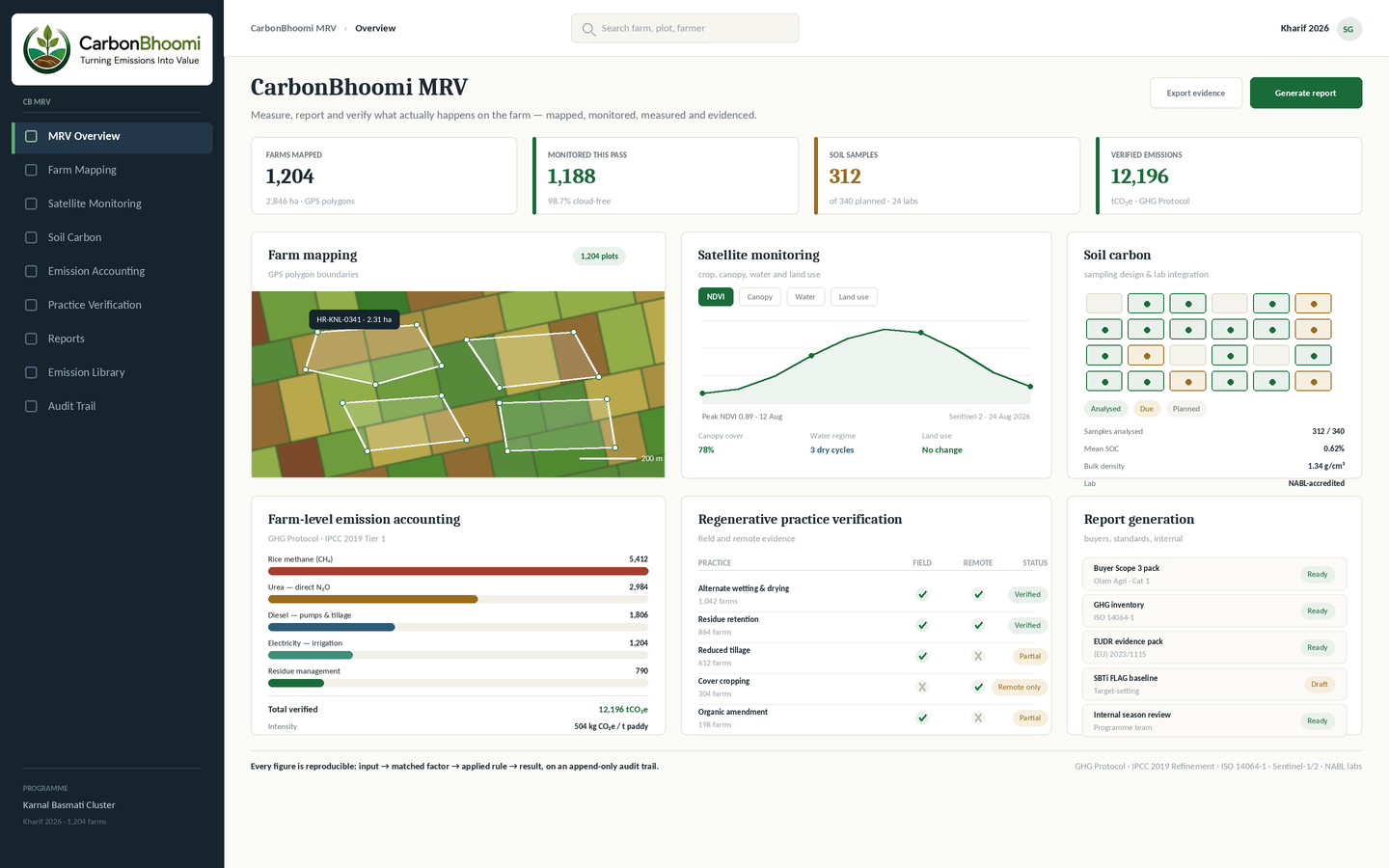Click MRV Overview sidebar icon

pyautogui.click(x=31, y=136)
